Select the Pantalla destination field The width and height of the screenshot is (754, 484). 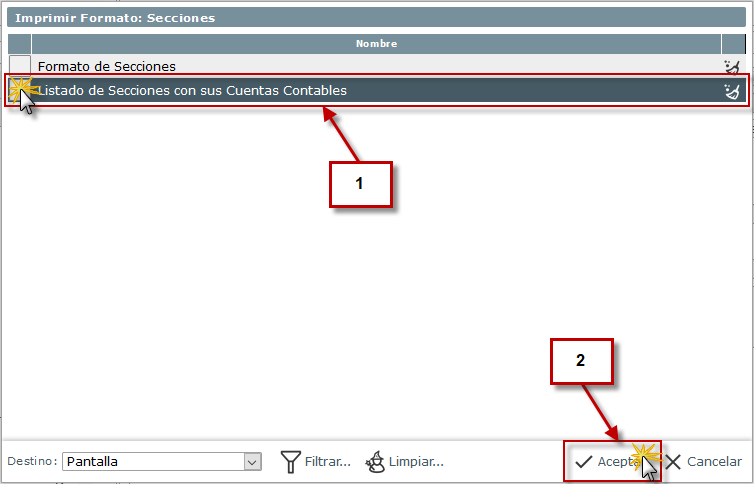[162, 462]
